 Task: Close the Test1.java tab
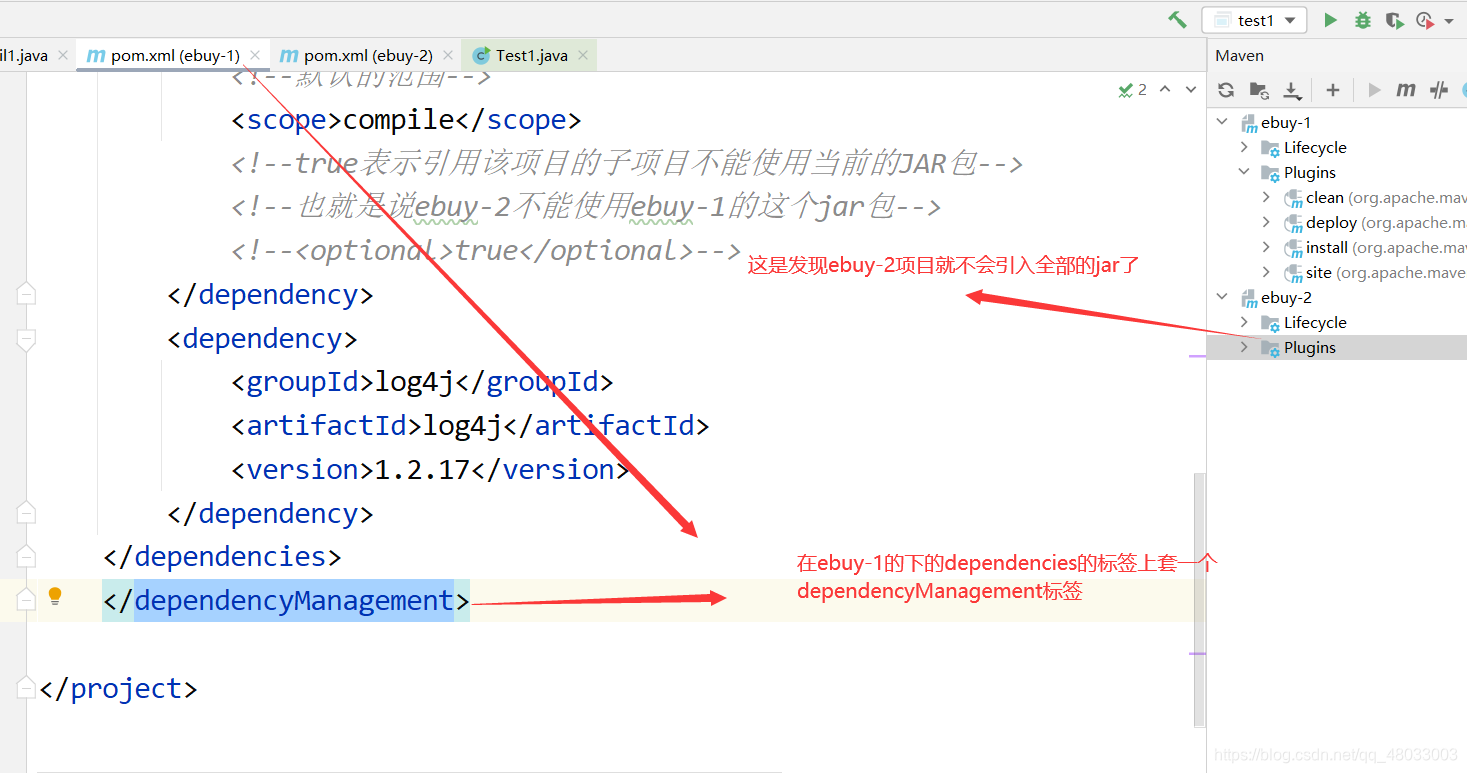coord(582,56)
